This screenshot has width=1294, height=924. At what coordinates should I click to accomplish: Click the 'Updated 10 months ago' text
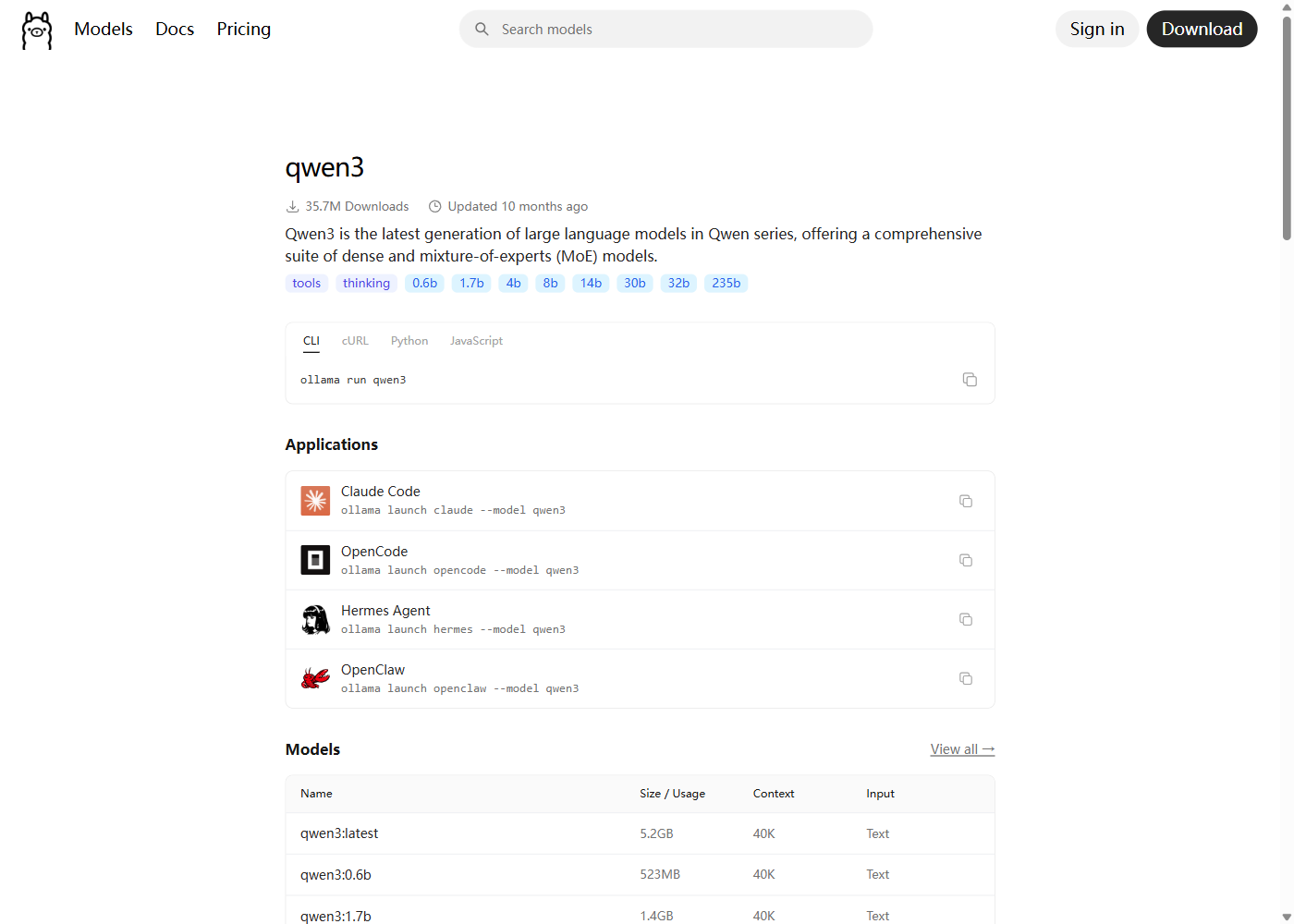click(x=518, y=207)
